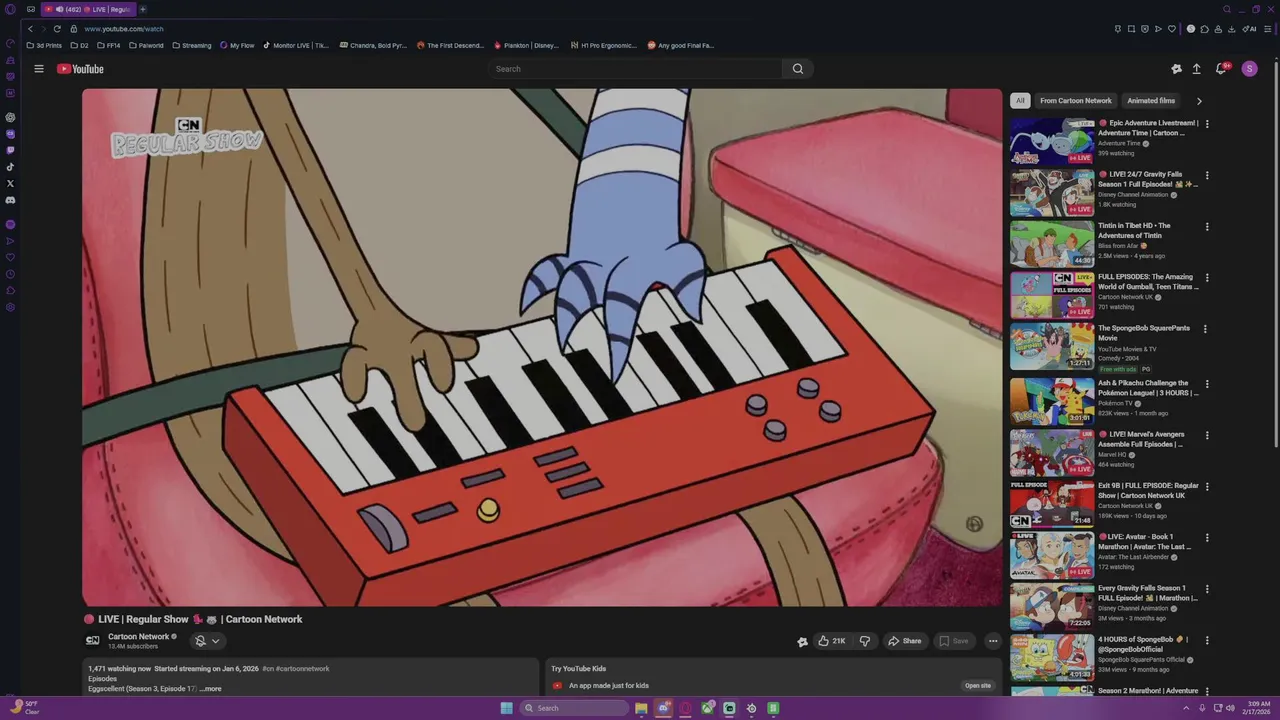This screenshot has width=1280, height=720.
Task: Dislike the video with thumbs down
Action: coord(865,641)
